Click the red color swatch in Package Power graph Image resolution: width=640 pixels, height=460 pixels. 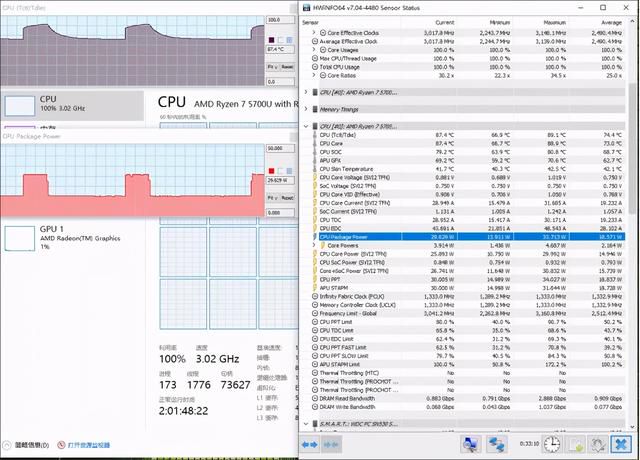pyautogui.click(x=271, y=171)
